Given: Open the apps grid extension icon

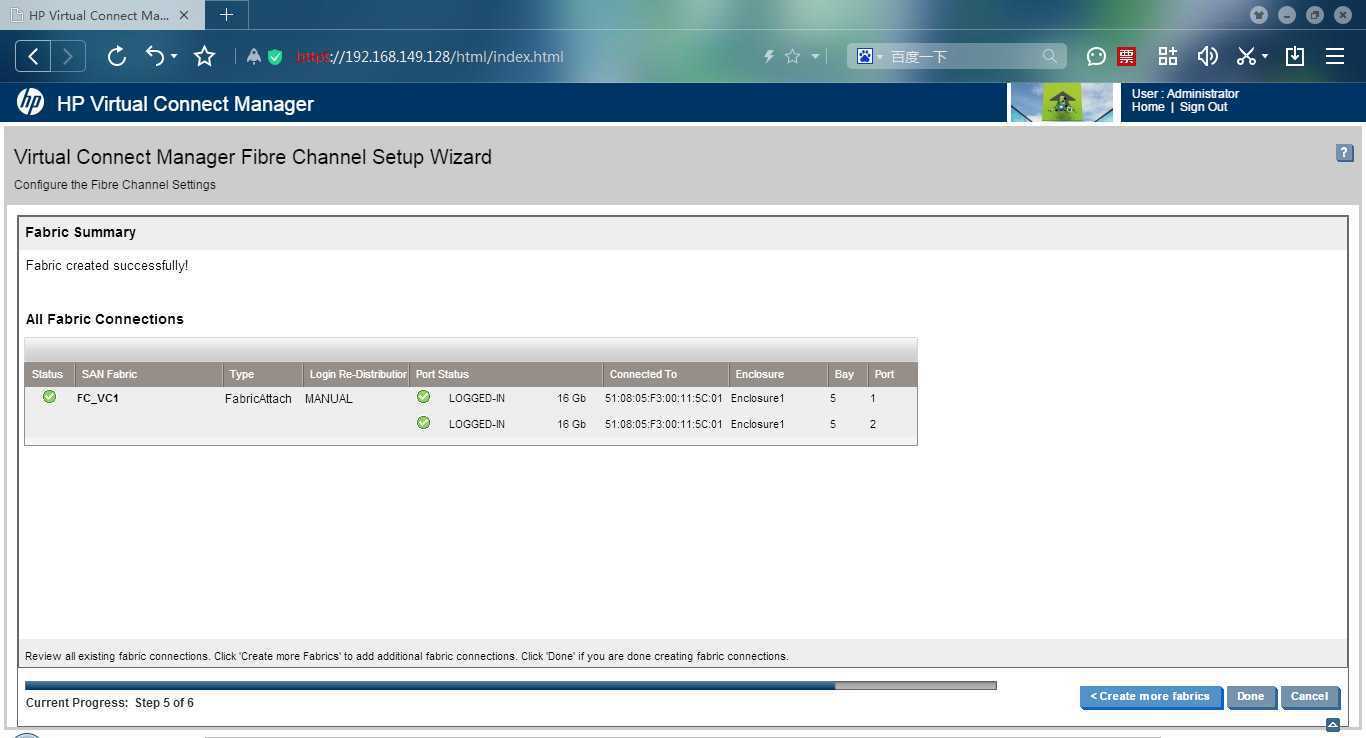Looking at the screenshot, I should pyautogui.click(x=1168, y=56).
